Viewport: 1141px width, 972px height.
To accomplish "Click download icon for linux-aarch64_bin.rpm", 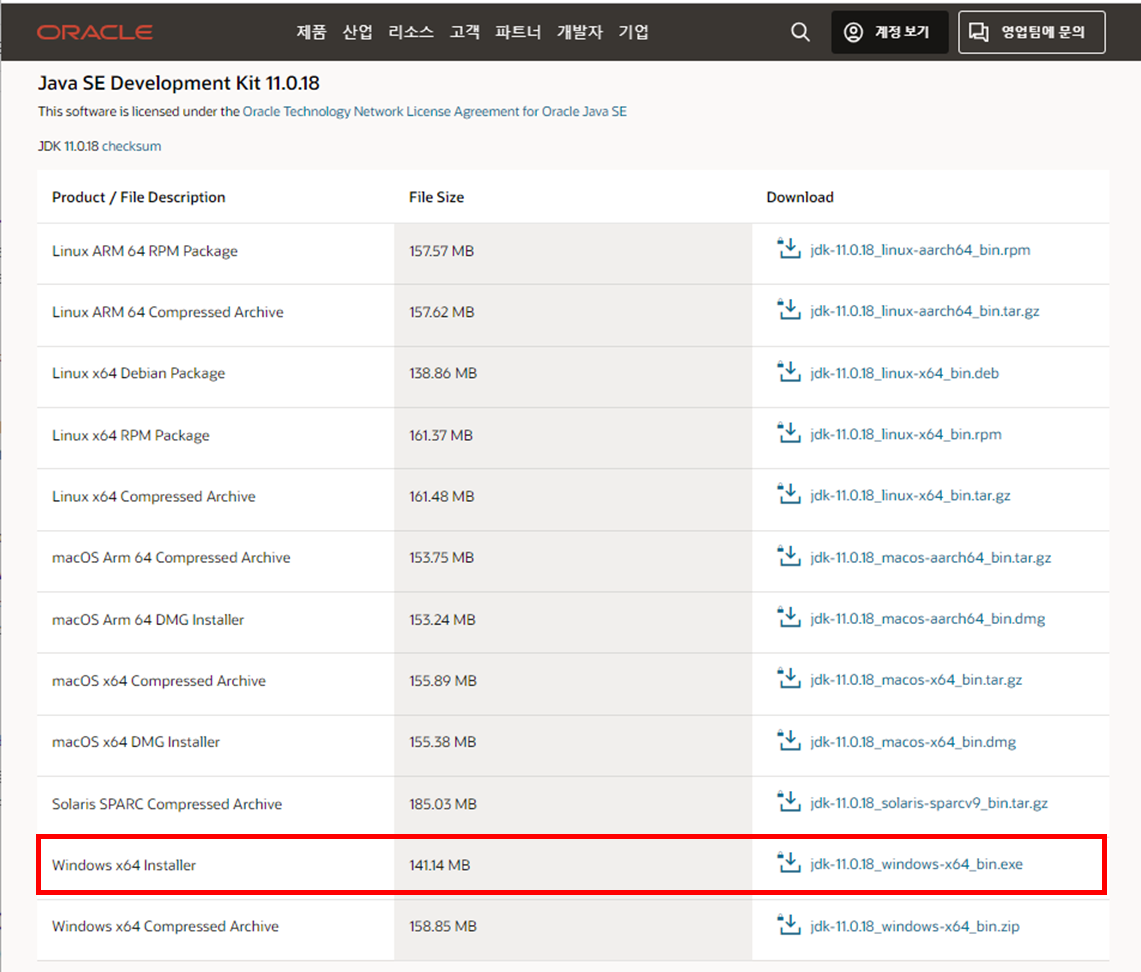I will [x=789, y=248].
